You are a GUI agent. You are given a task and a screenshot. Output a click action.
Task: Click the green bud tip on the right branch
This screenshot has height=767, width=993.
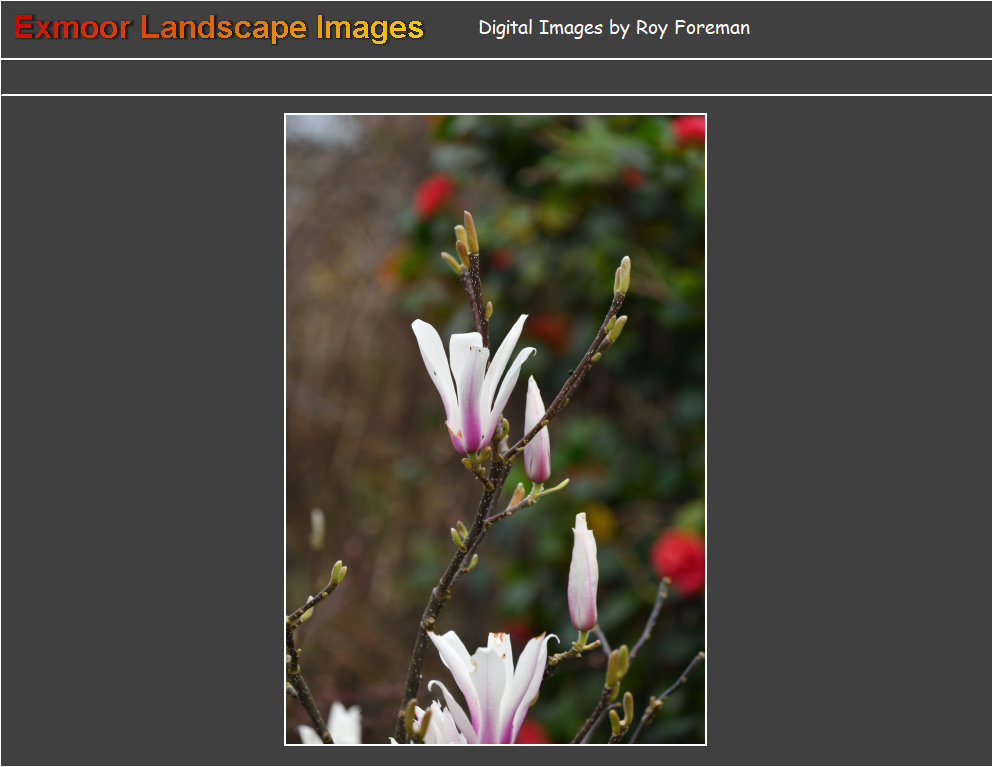[x=622, y=275]
